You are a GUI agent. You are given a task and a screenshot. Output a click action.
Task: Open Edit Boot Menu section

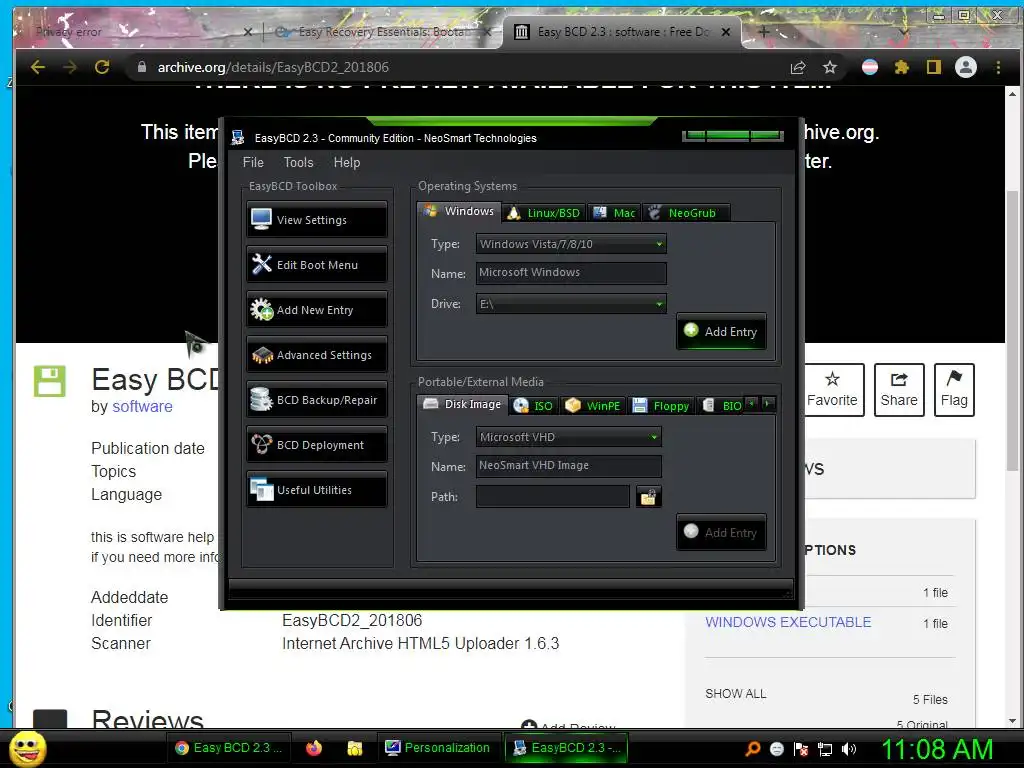[x=317, y=264]
